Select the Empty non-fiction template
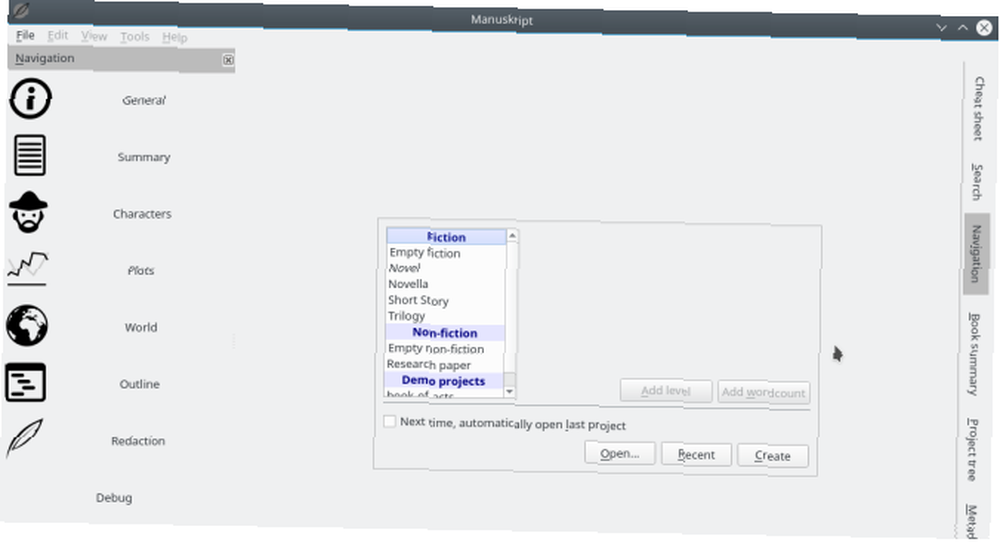The image size is (1000, 542). coord(445,349)
